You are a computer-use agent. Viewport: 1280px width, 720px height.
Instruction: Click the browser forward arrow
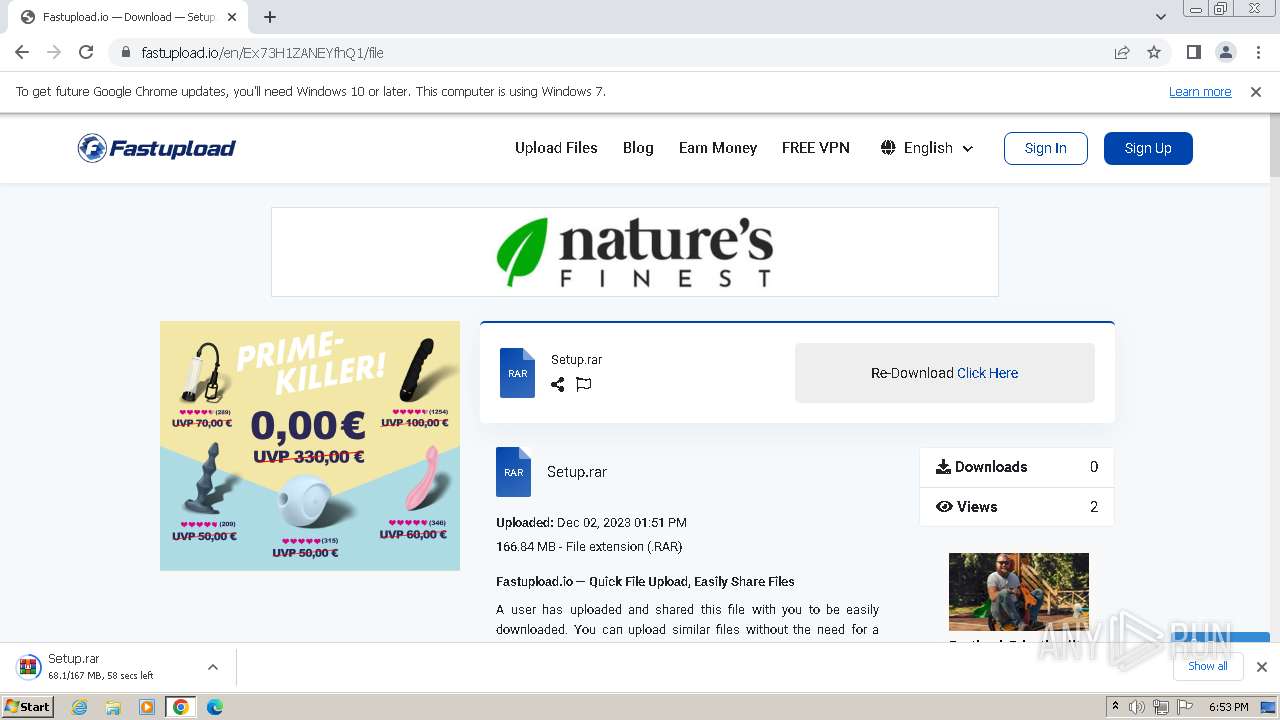point(54,52)
